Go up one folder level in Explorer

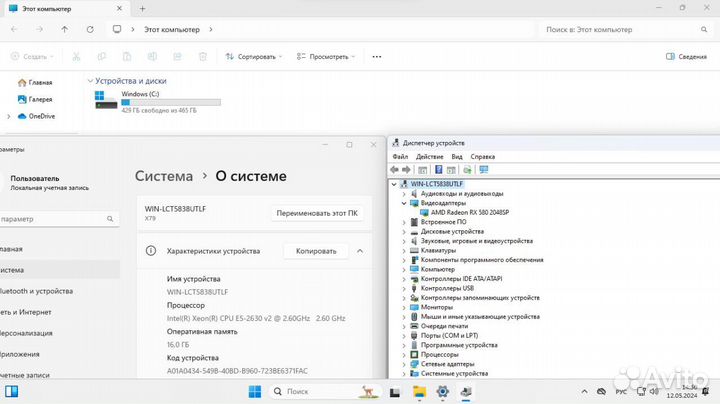(x=64, y=29)
